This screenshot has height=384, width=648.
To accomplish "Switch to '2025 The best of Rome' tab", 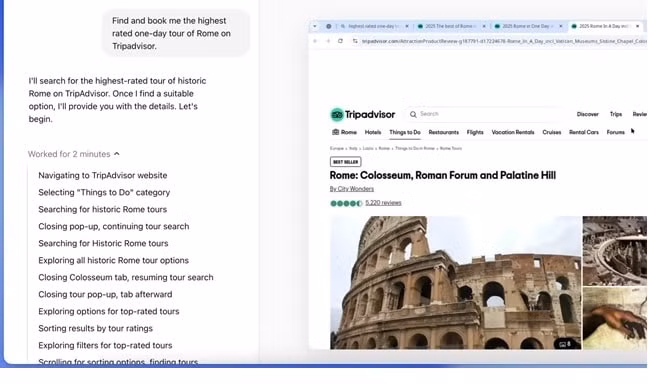I will coord(451,26).
